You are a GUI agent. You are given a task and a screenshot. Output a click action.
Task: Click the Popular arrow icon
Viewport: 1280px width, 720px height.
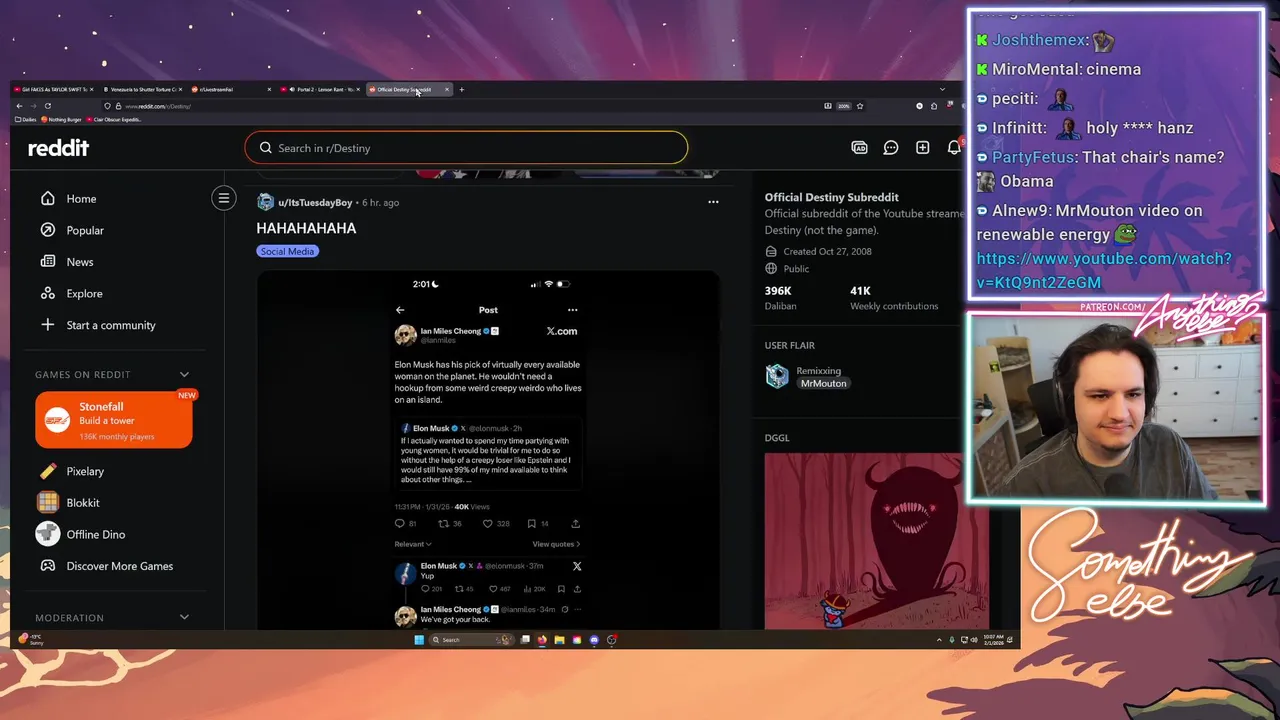[x=48, y=230]
